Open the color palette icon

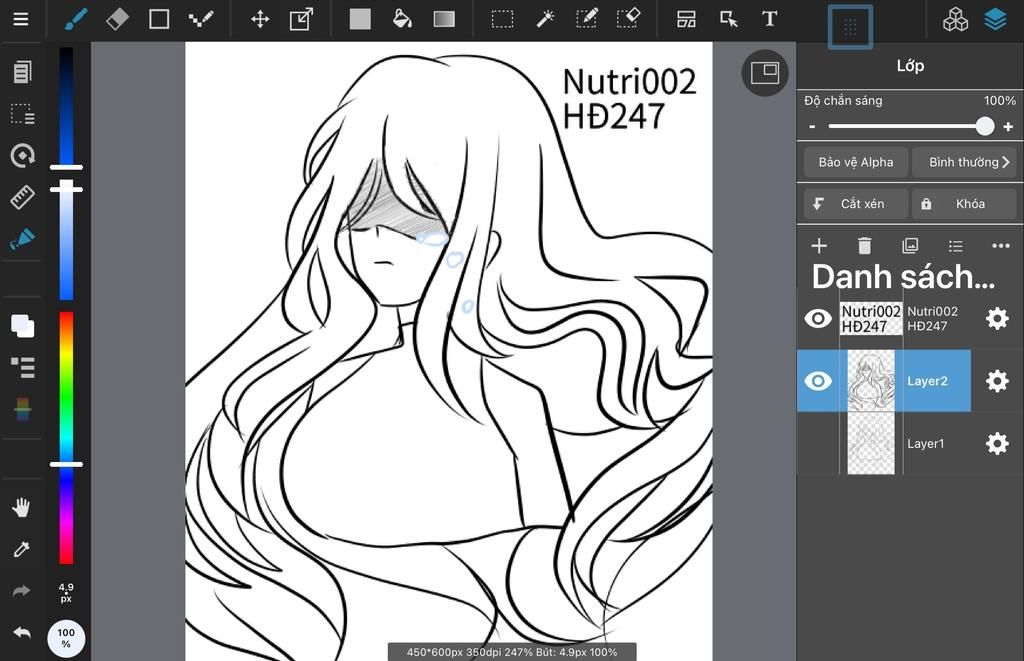point(22,409)
